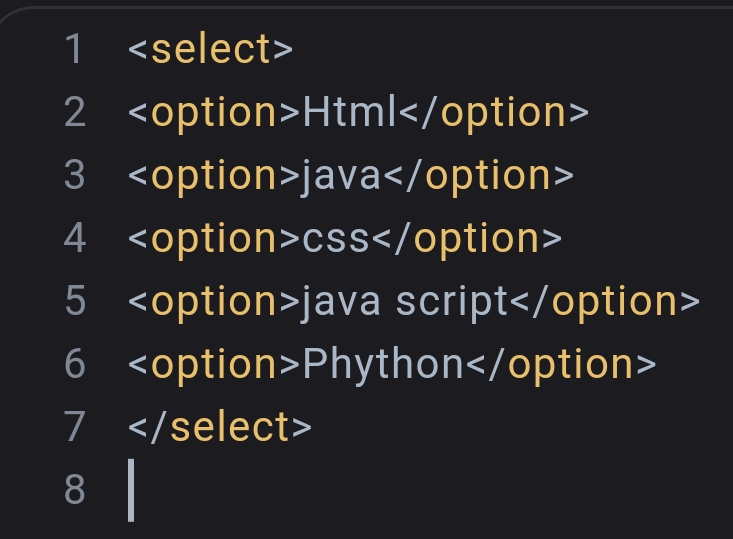
Task: Click the closing option tag after css
Action: tap(466, 239)
